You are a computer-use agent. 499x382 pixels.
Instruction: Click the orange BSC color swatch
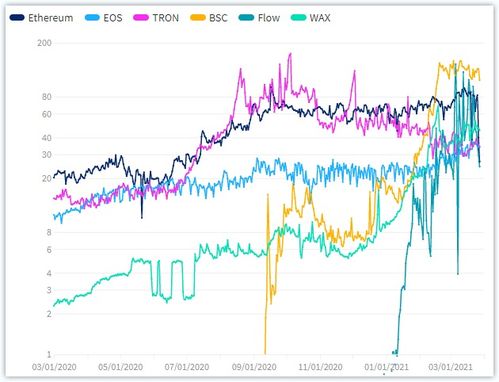pyautogui.click(x=197, y=18)
